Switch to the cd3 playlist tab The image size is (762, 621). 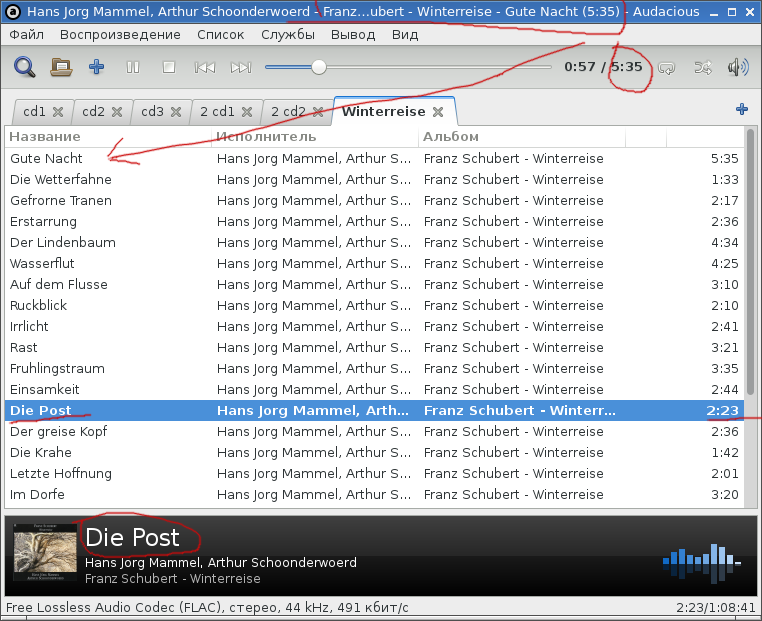coord(152,112)
